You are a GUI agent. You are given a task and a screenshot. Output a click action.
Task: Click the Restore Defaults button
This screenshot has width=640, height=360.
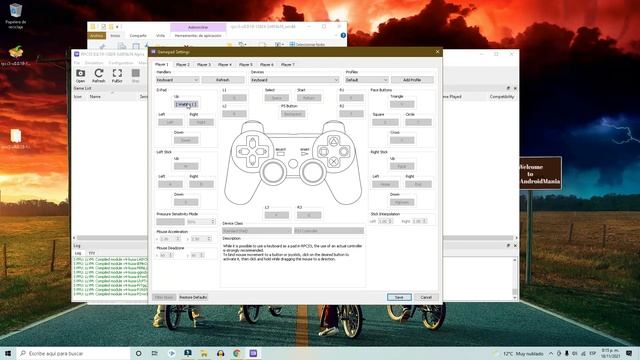193,297
